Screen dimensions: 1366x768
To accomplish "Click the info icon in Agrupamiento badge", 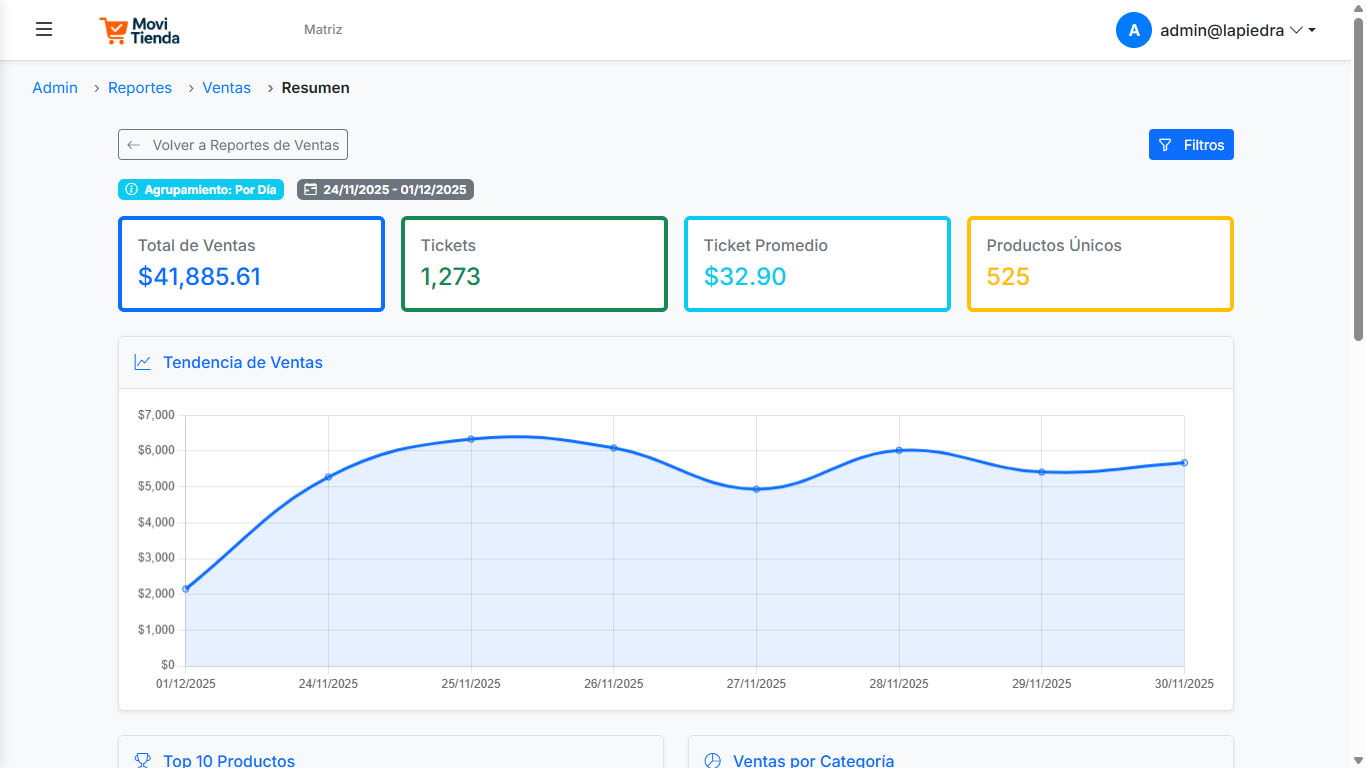I will (x=131, y=189).
